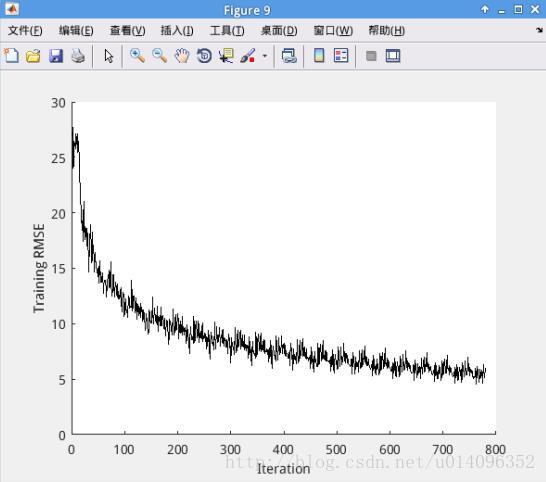Click the MATLAB logo in title bar
Screen dimensions: 546x482
(12, 9)
